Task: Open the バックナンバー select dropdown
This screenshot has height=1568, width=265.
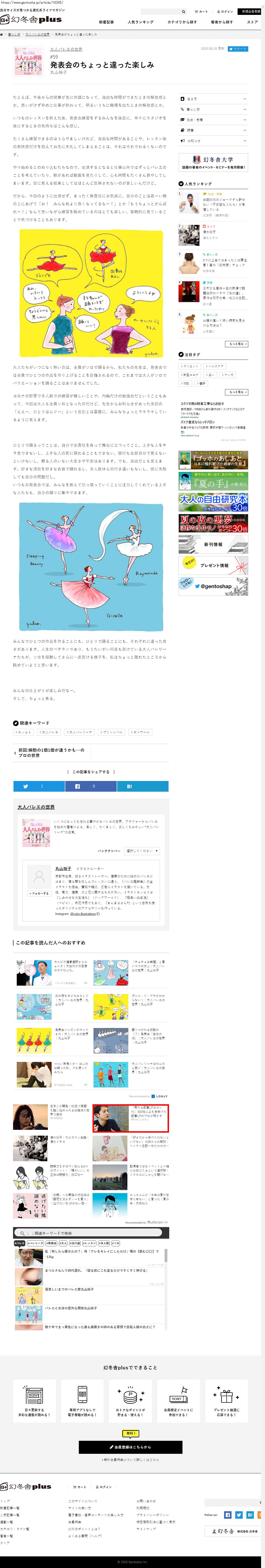Action: [142, 850]
